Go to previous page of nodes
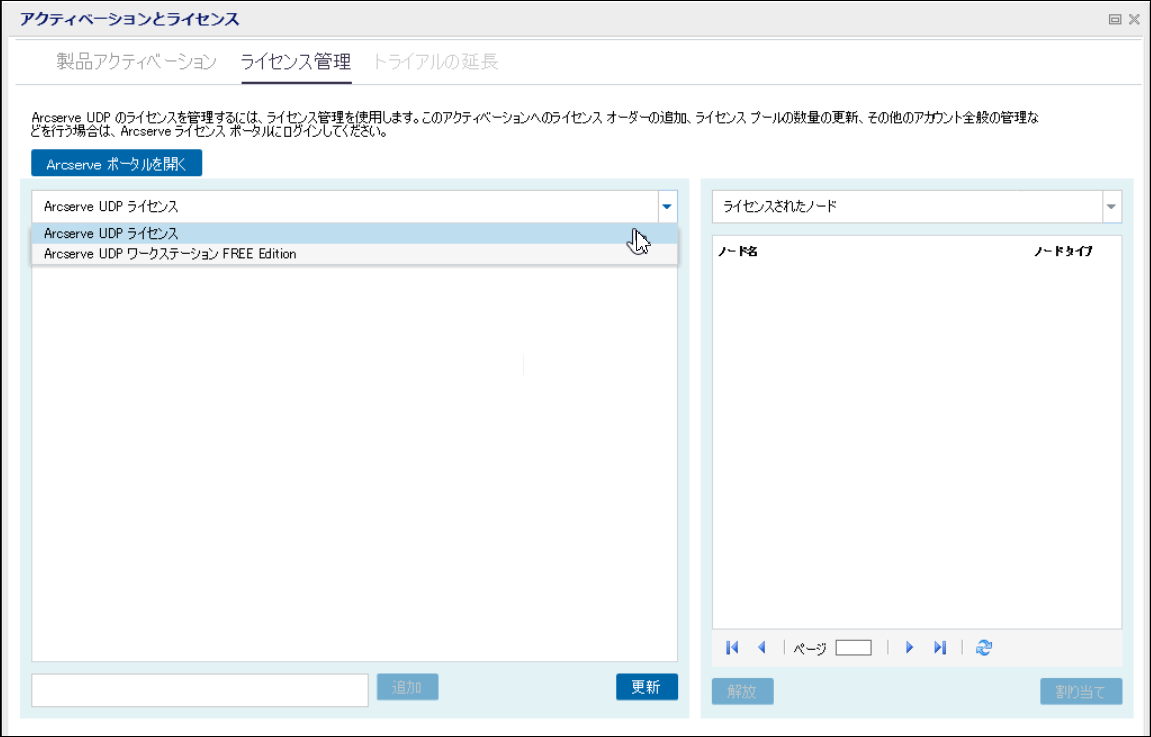Viewport: 1151px width, 737px height. pos(762,647)
